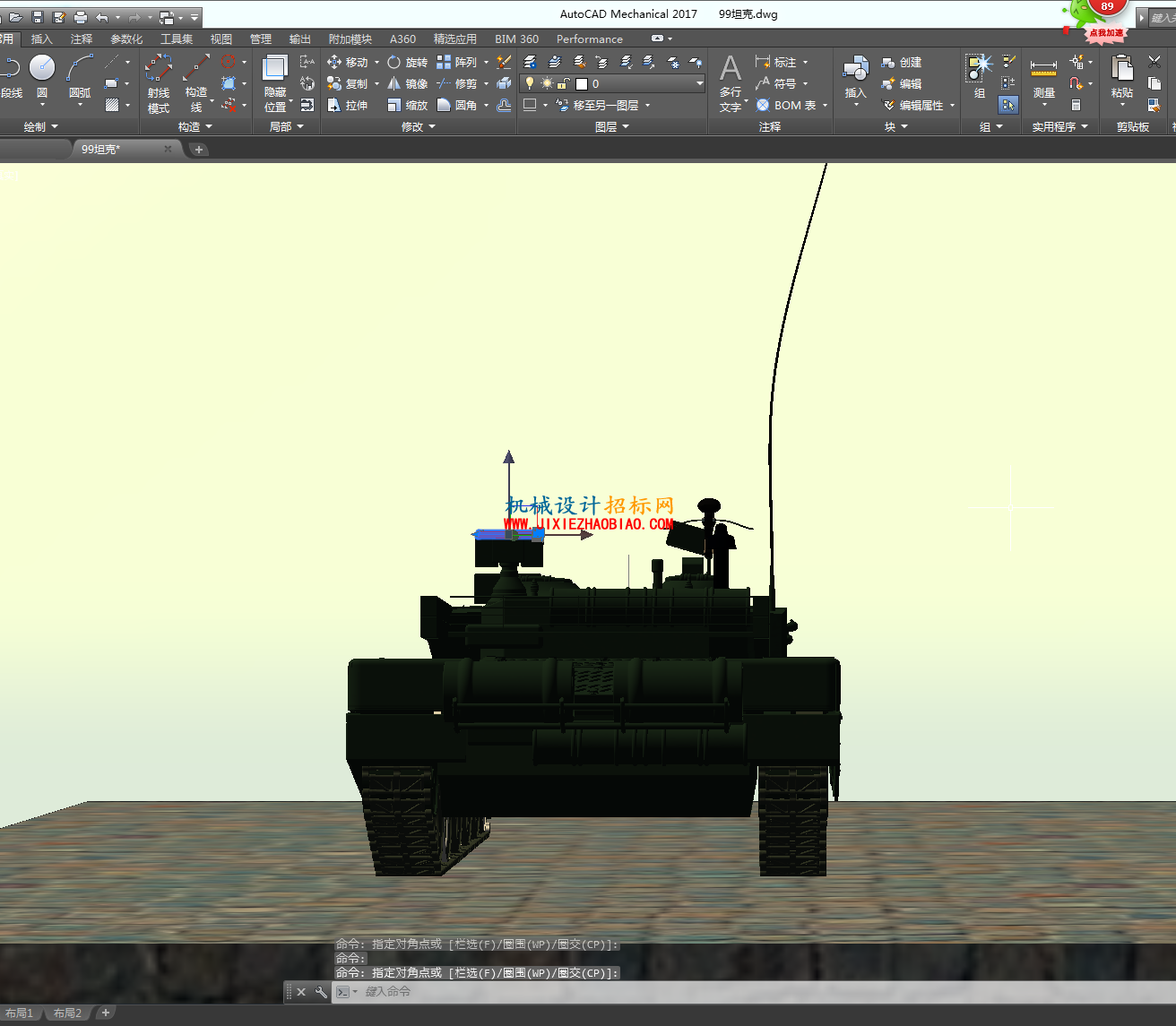
Task: Expand the 绘制 (Draw) panel
Action: (x=40, y=127)
